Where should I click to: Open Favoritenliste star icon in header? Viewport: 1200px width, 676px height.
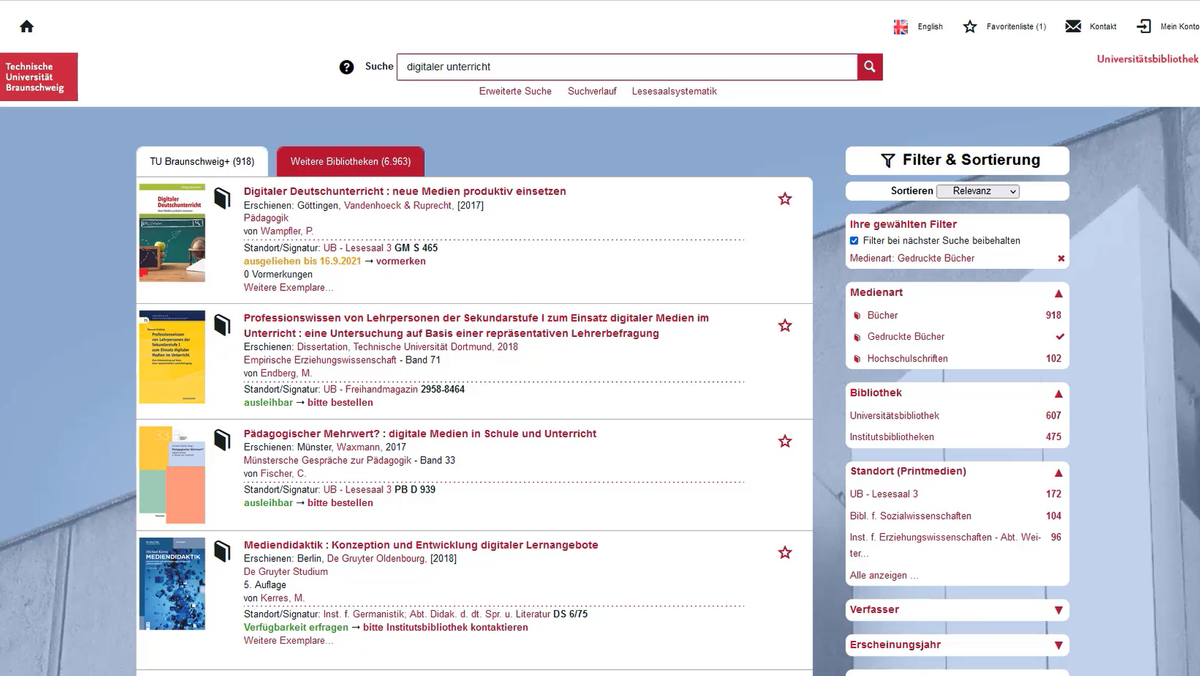pyautogui.click(x=970, y=27)
